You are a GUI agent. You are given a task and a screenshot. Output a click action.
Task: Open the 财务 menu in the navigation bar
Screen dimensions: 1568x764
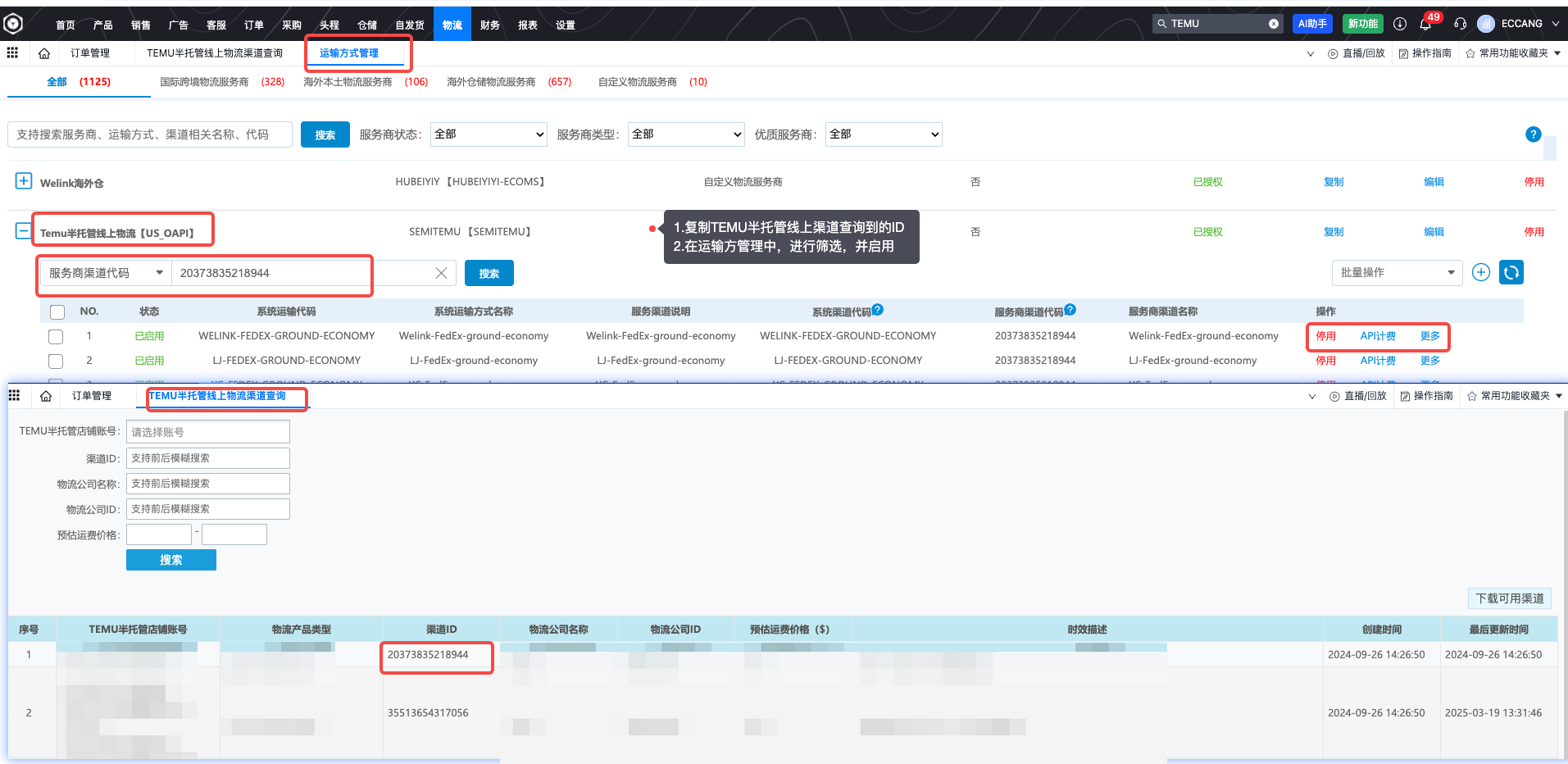[489, 24]
